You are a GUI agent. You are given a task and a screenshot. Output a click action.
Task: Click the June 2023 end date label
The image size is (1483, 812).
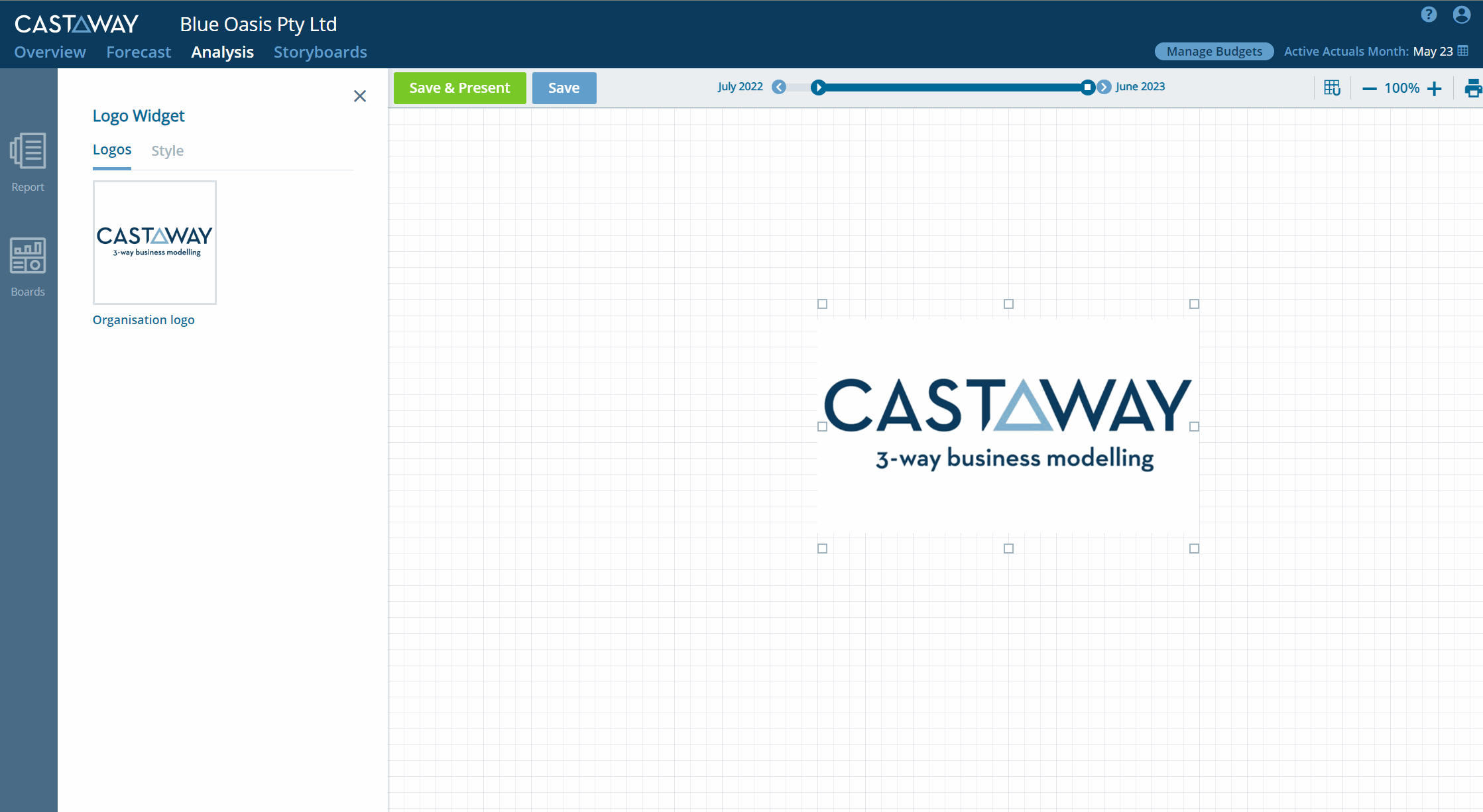[1140, 87]
